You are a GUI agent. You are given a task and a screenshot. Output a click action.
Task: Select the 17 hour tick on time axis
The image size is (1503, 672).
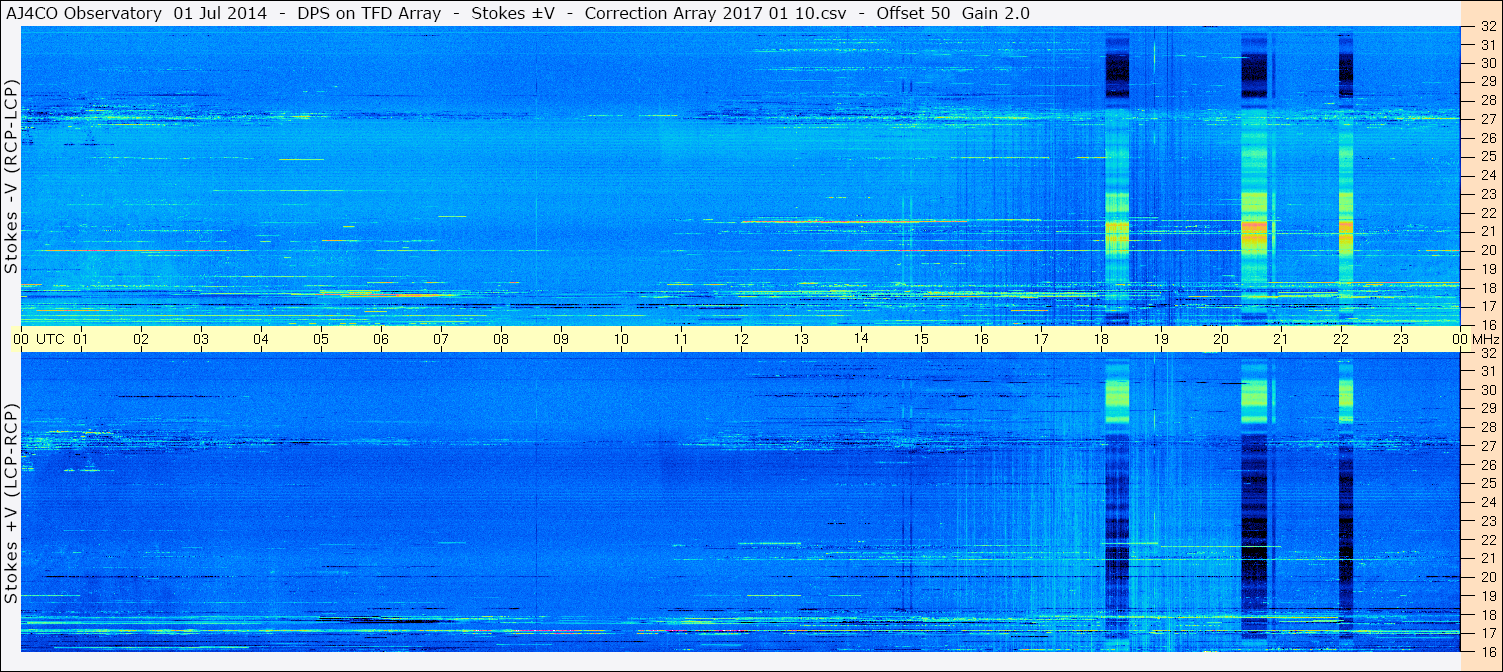click(x=1041, y=339)
